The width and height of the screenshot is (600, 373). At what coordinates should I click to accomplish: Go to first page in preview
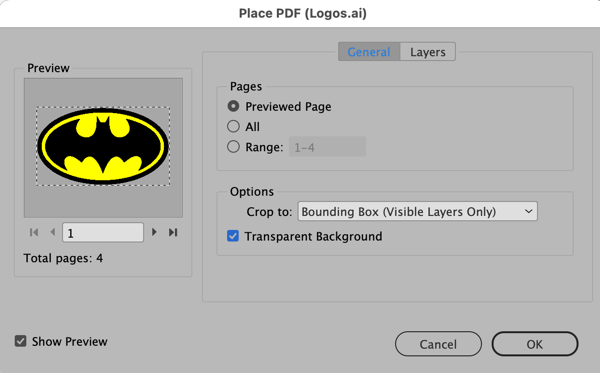click(34, 232)
